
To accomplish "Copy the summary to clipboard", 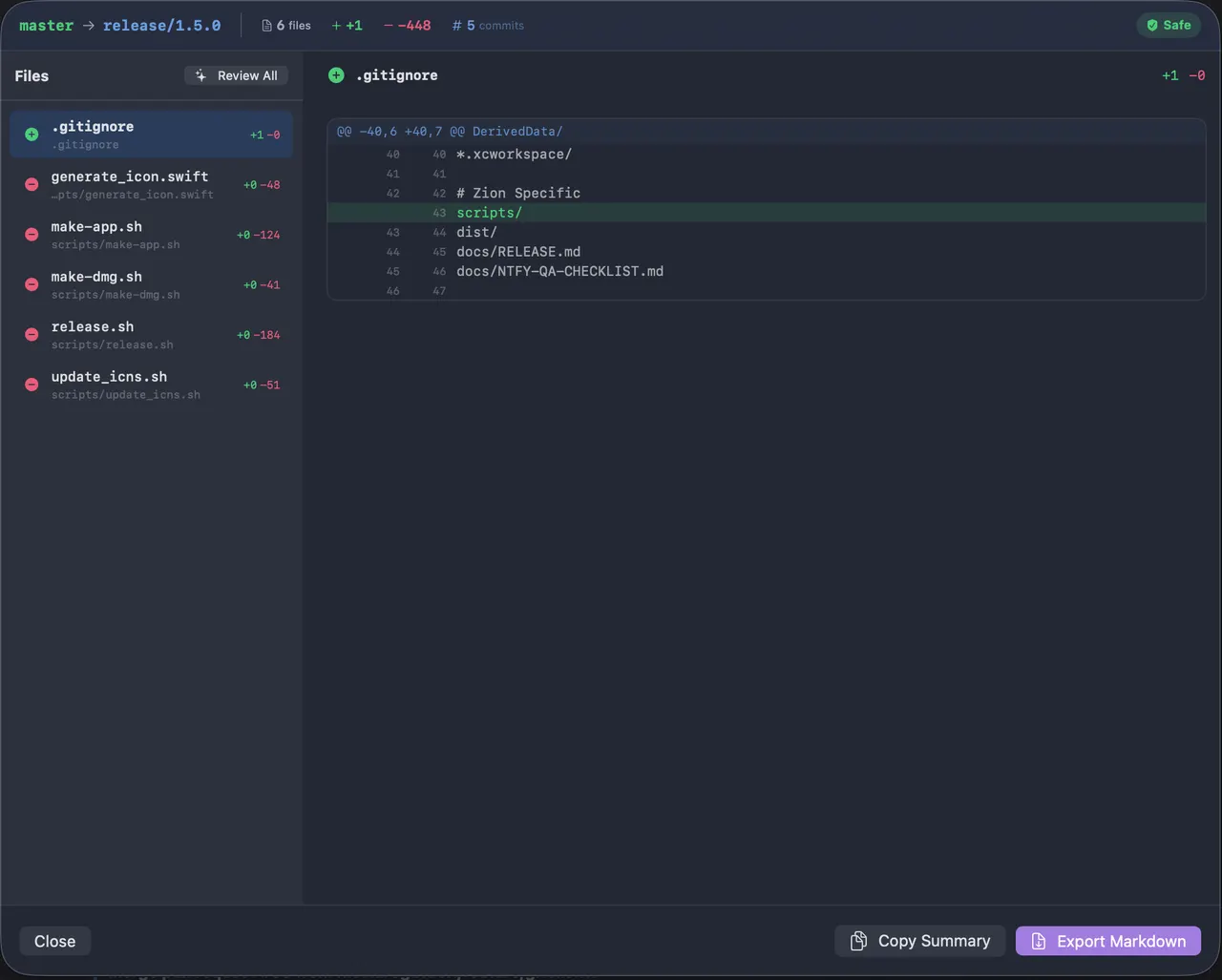I will (x=920, y=941).
